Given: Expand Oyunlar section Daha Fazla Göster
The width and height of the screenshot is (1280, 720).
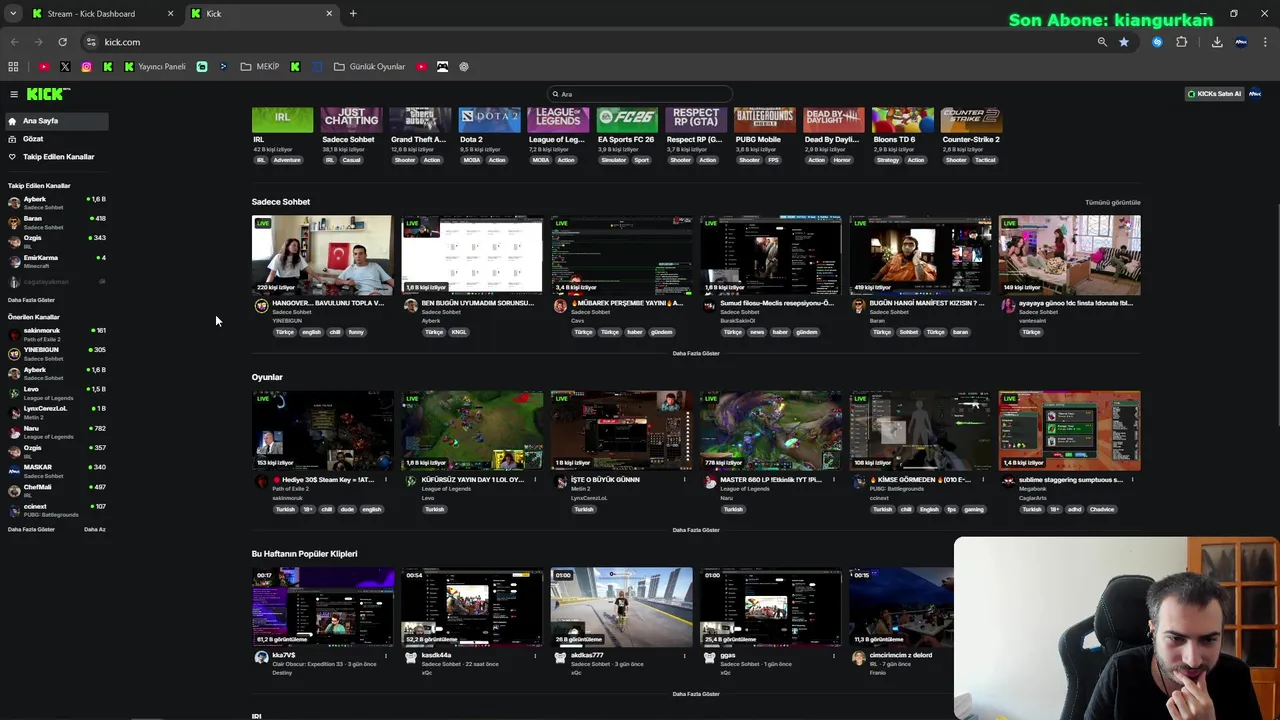Looking at the screenshot, I should (696, 530).
